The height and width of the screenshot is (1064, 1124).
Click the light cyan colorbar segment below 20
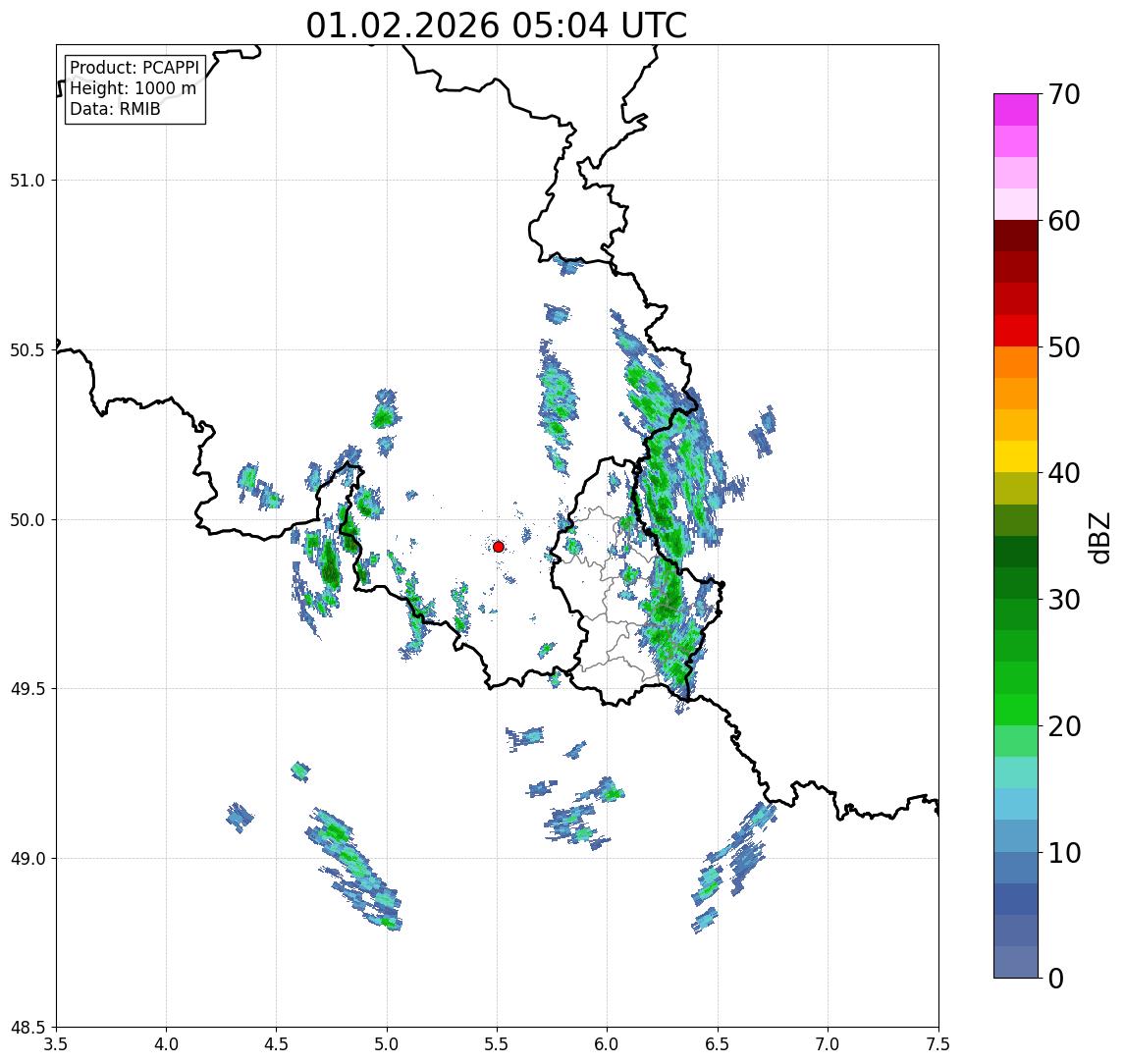tap(1016, 772)
